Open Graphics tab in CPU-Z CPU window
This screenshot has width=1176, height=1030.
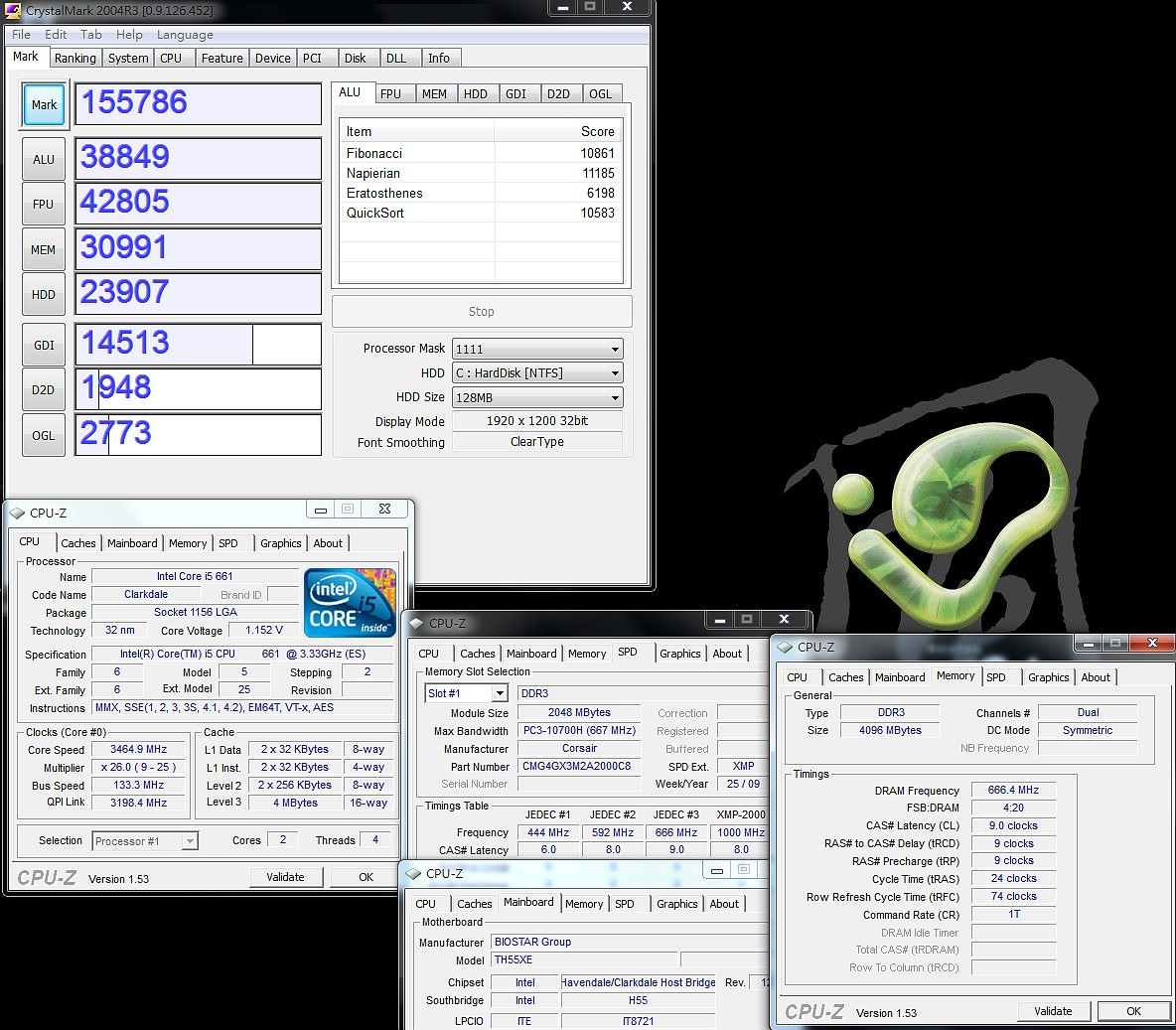click(x=280, y=543)
